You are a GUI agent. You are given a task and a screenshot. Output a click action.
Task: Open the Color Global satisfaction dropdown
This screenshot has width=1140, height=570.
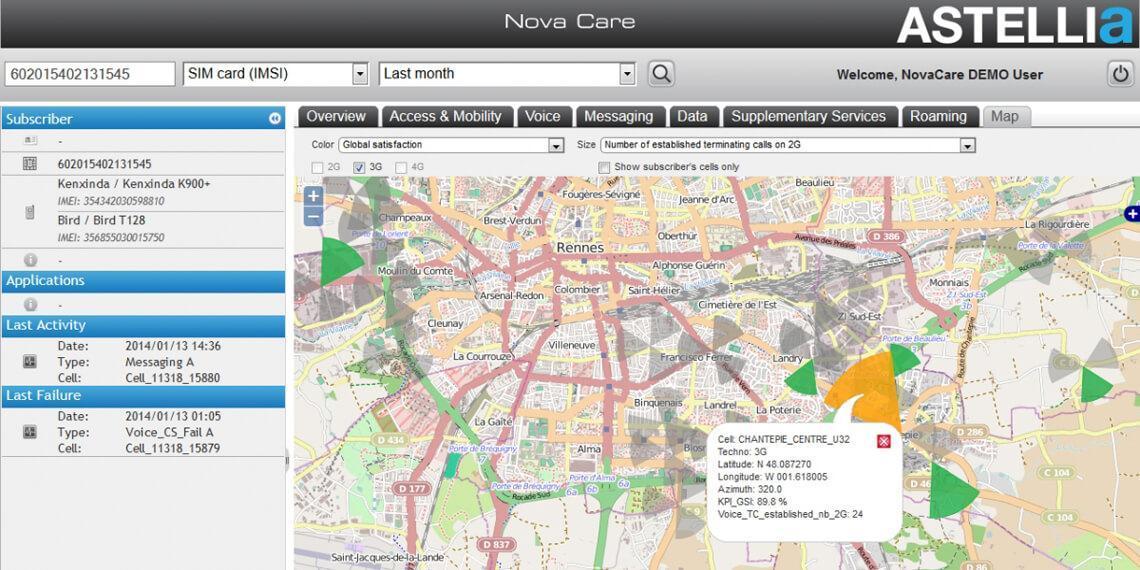click(556, 145)
